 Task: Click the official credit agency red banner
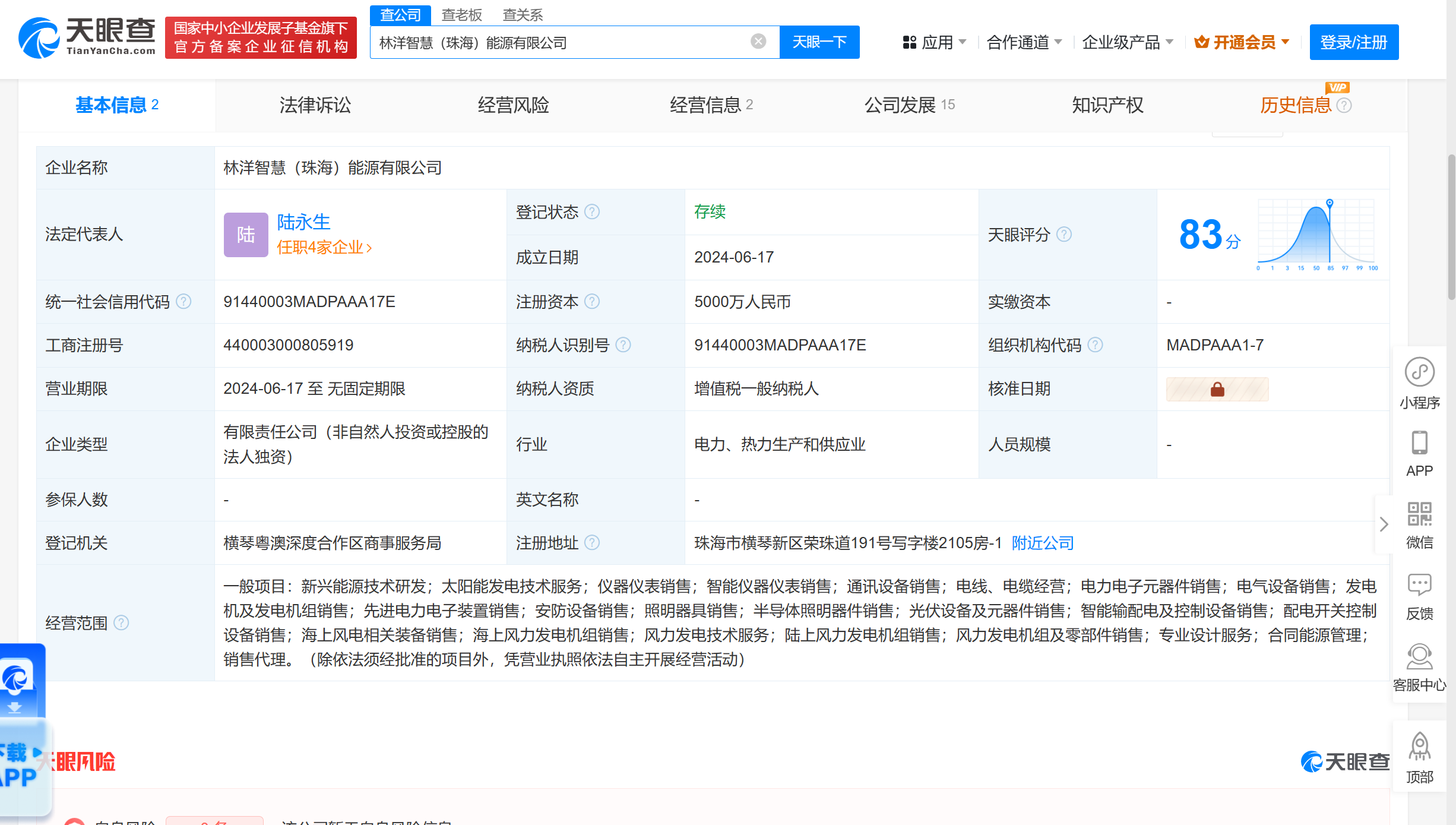261,37
